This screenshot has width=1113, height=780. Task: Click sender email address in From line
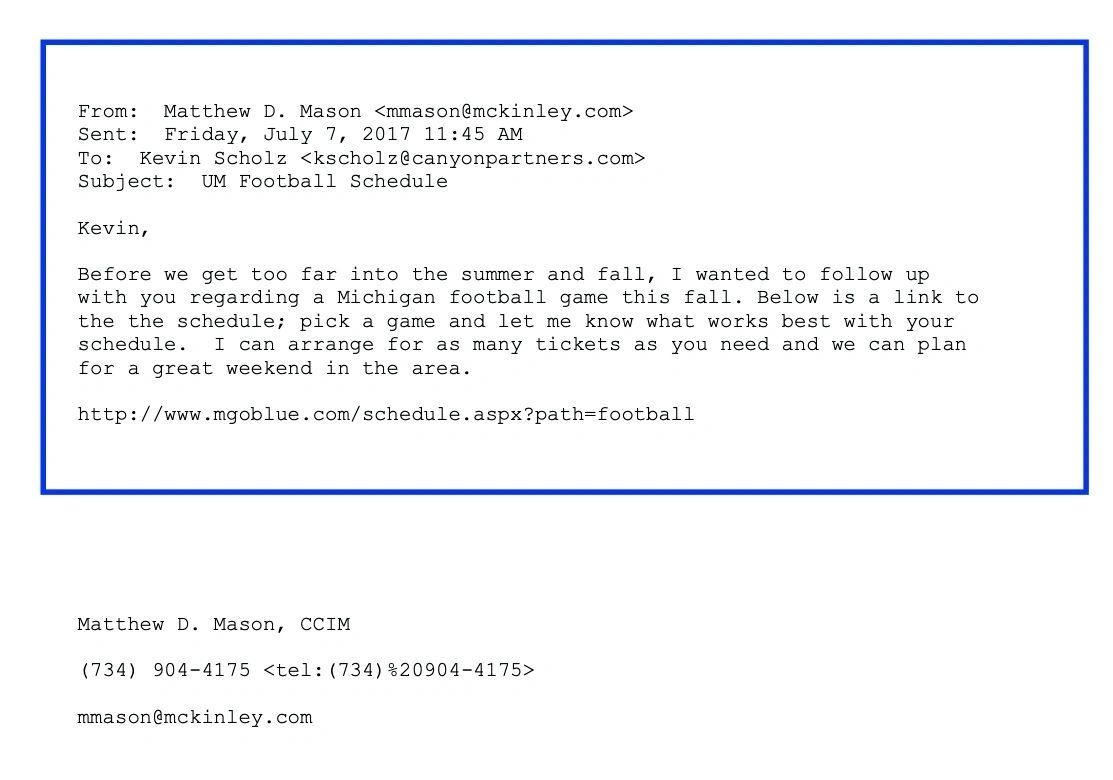coord(503,111)
